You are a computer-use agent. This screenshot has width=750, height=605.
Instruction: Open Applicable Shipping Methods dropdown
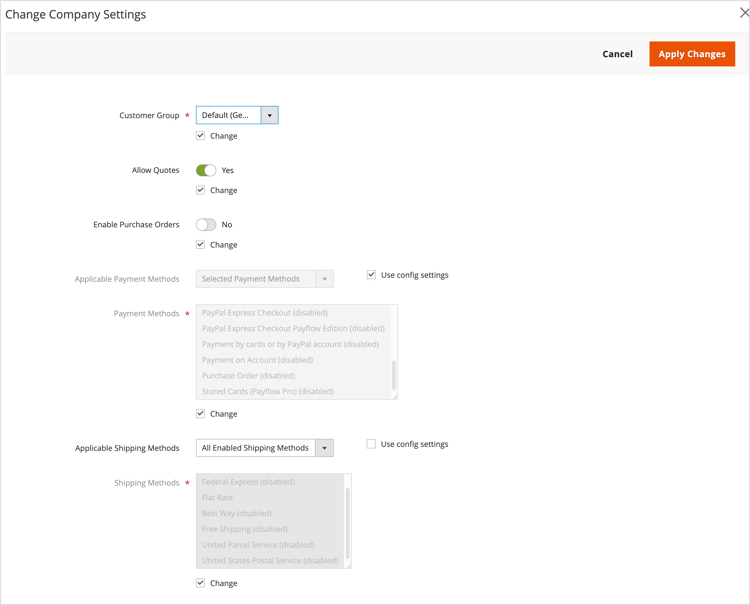tap(265, 448)
